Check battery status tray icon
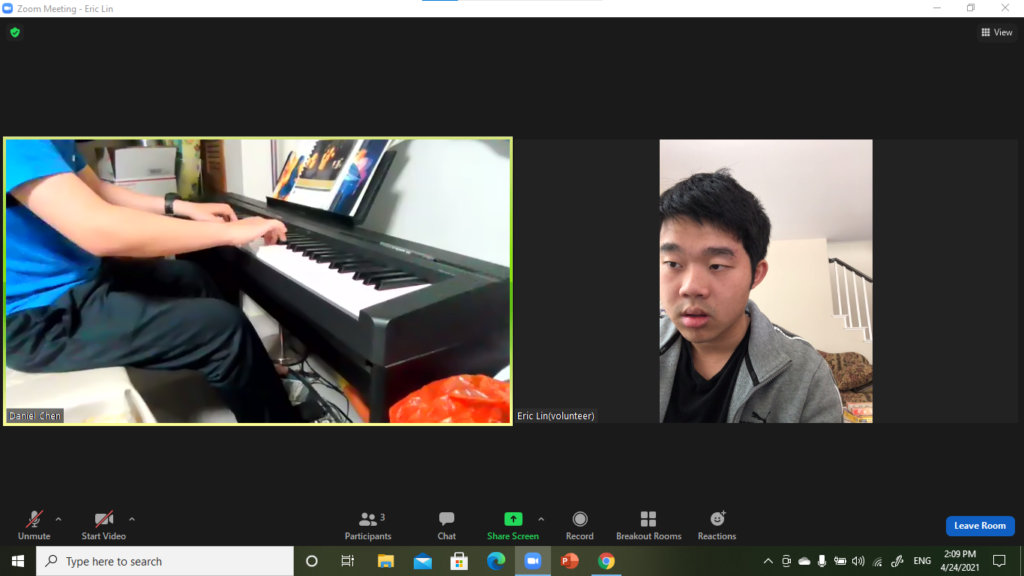Screen dimensions: 1024x576 point(840,561)
